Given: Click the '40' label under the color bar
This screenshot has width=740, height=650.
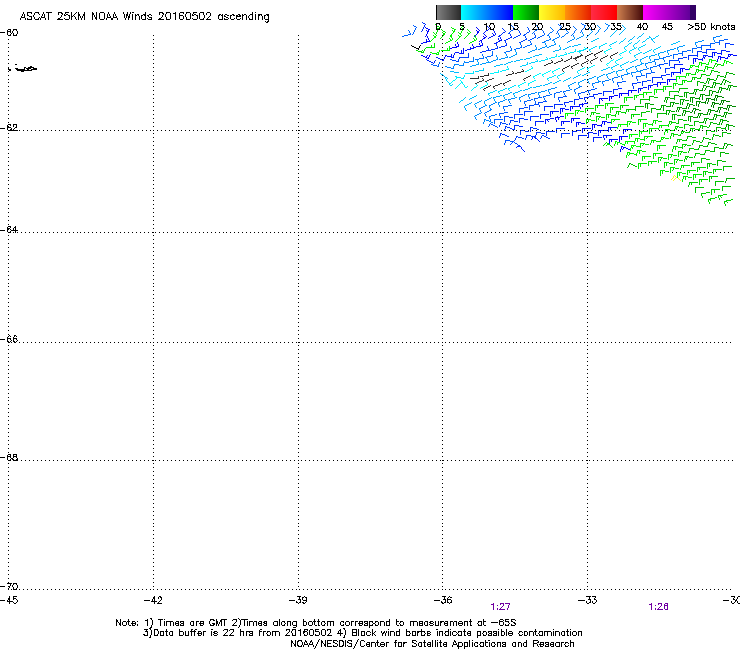Looking at the screenshot, I should (x=642, y=27).
